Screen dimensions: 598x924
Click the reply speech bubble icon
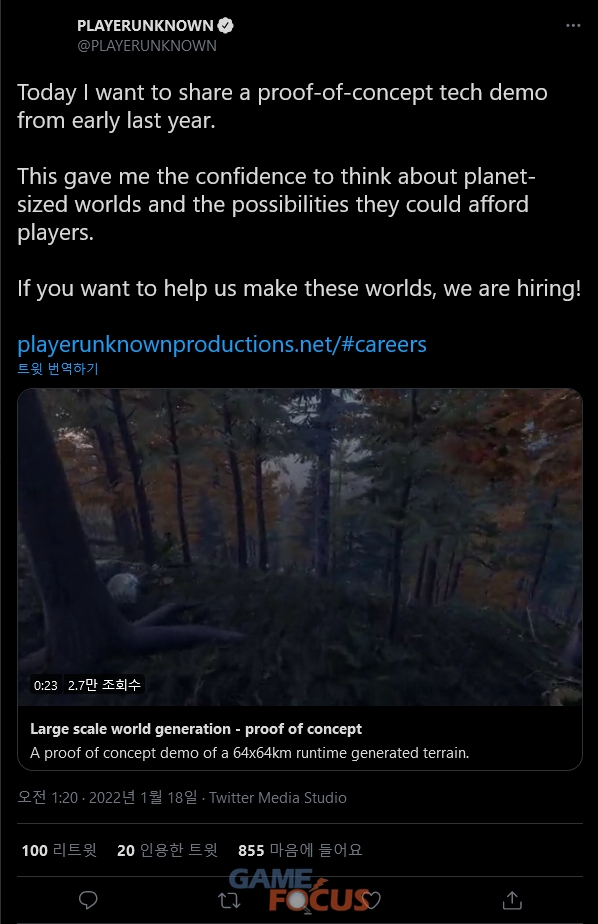click(88, 900)
